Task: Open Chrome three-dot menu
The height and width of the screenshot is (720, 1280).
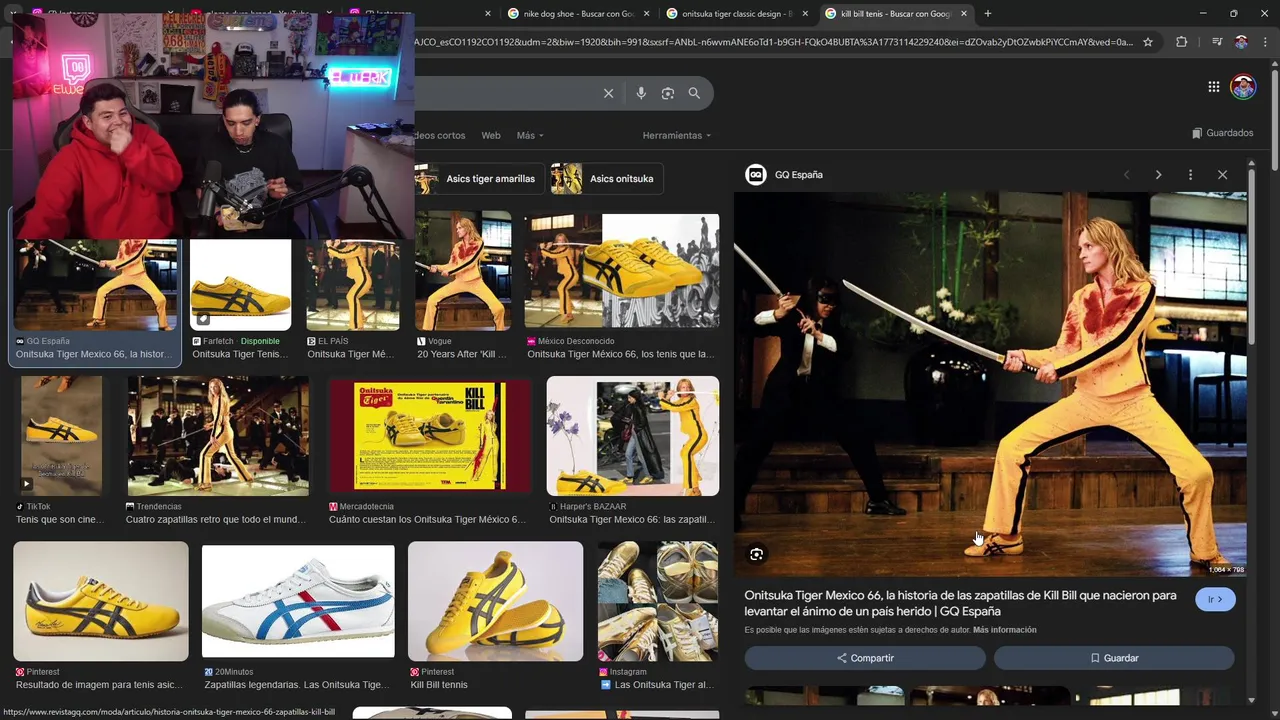Action: tap(1265, 42)
